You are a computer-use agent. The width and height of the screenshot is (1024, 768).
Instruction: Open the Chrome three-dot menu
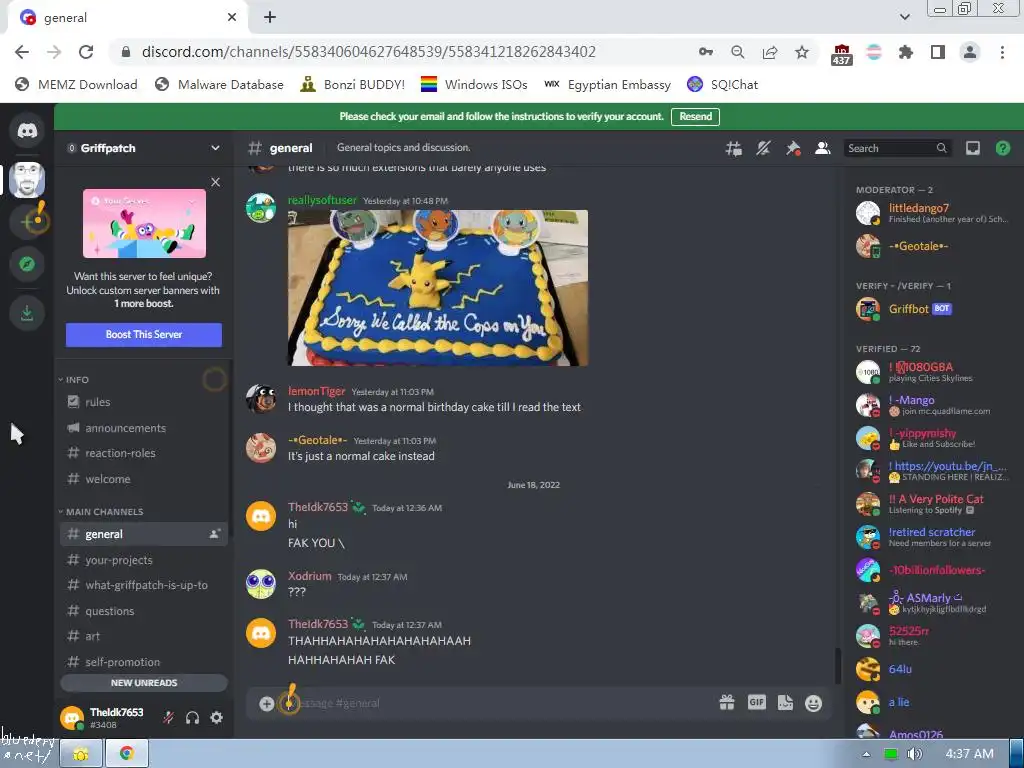[1002, 52]
